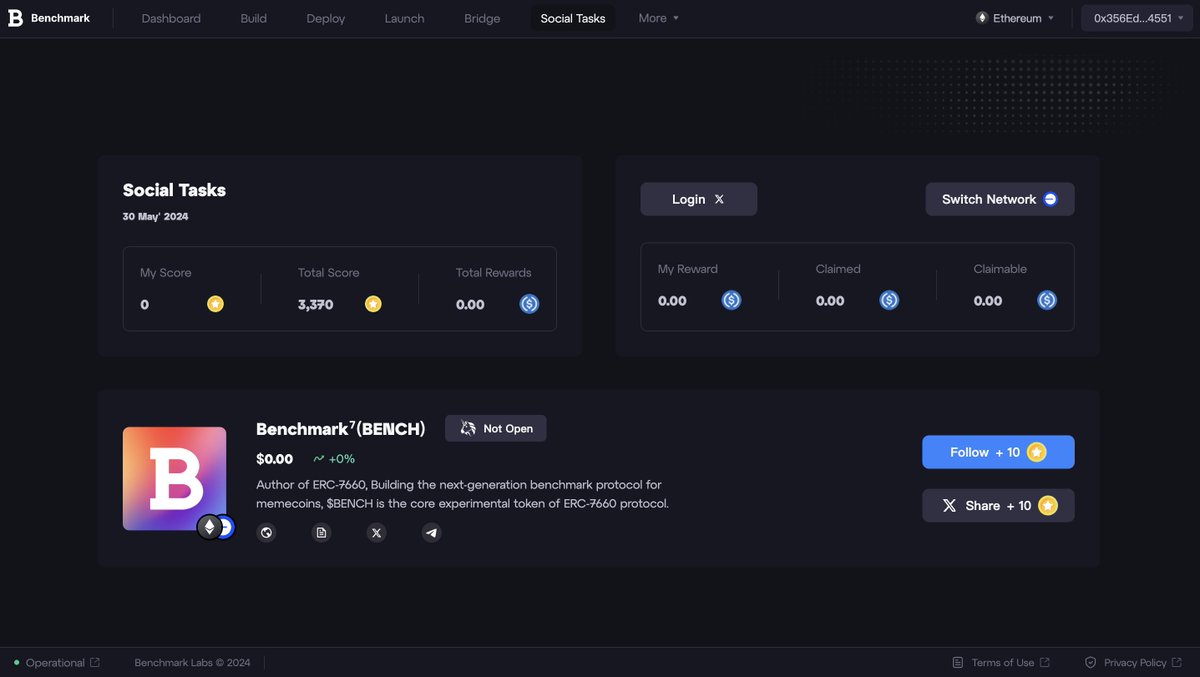This screenshot has height=677, width=1200.
Task: Select the Social Tasks tab
Action: tap(573, 18)
